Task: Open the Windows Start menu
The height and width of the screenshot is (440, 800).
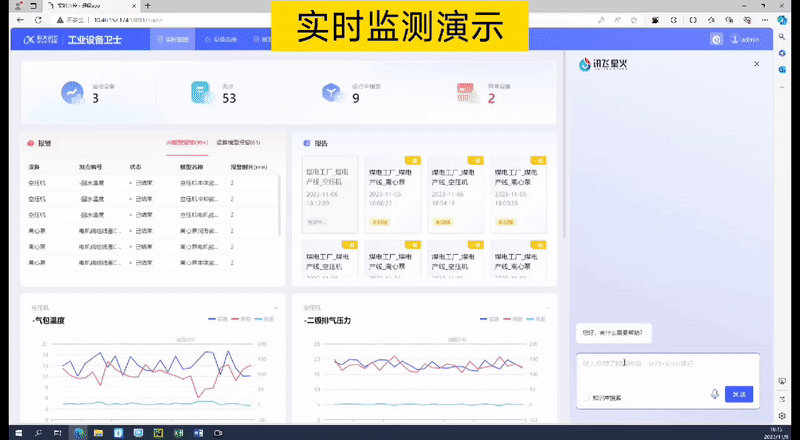Action: pyautogui.click(x=18, y=433)
